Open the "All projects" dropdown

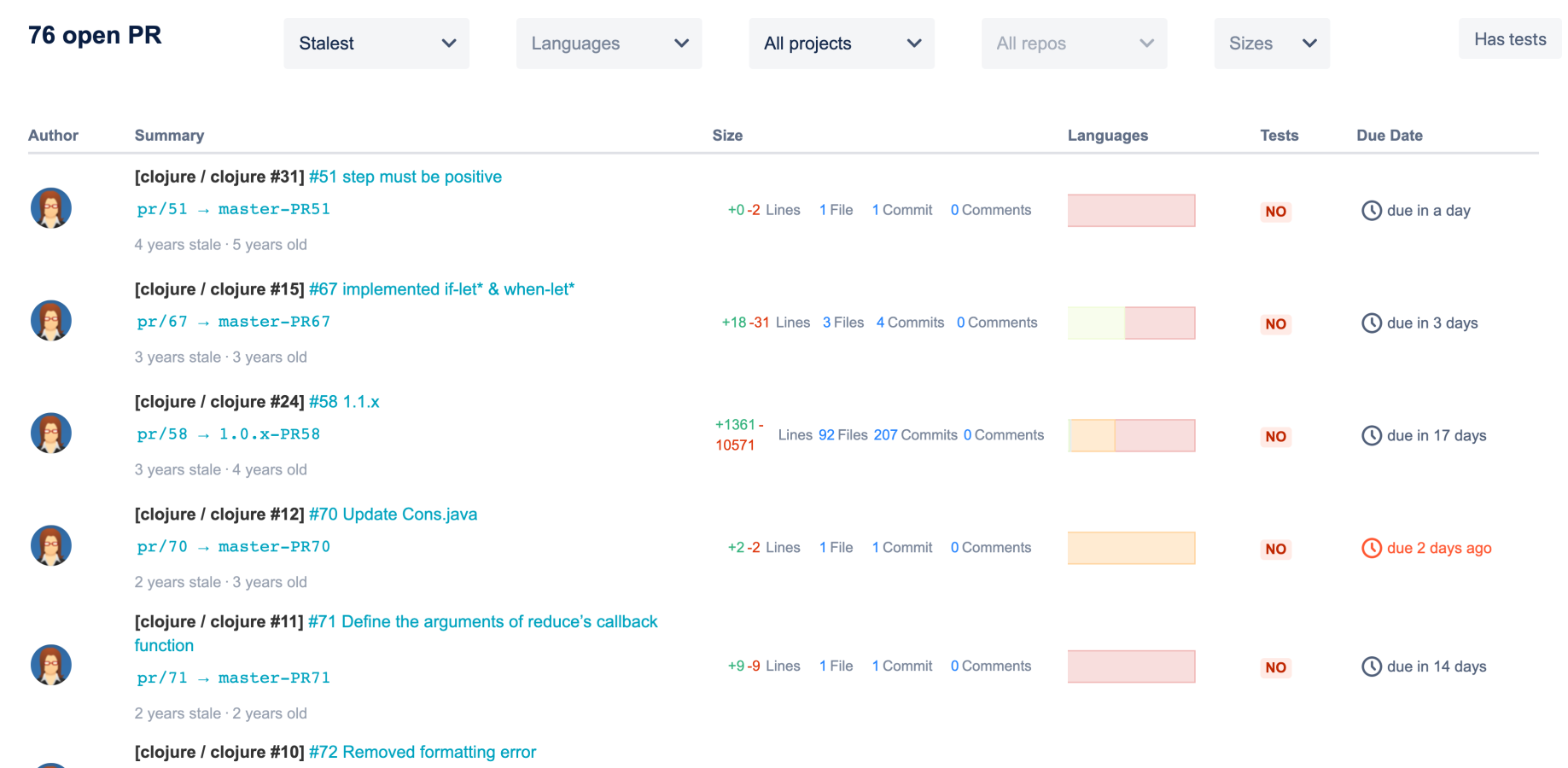point(841,43)
